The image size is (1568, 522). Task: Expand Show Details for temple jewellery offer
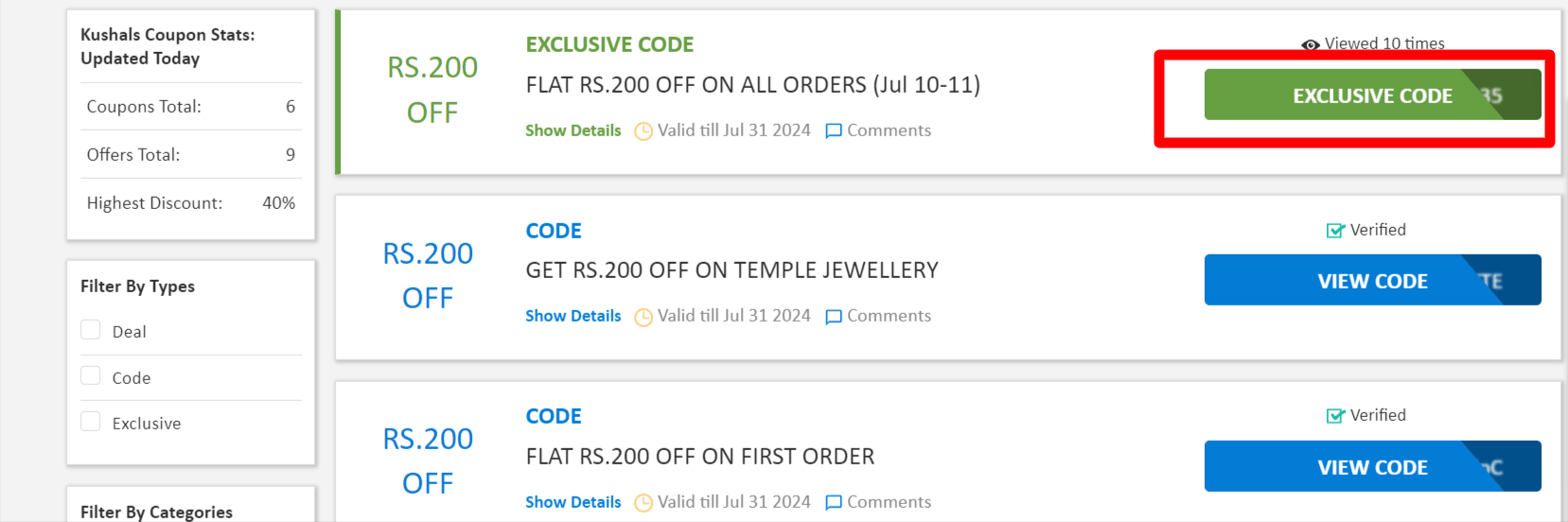[x=573, y=316]
